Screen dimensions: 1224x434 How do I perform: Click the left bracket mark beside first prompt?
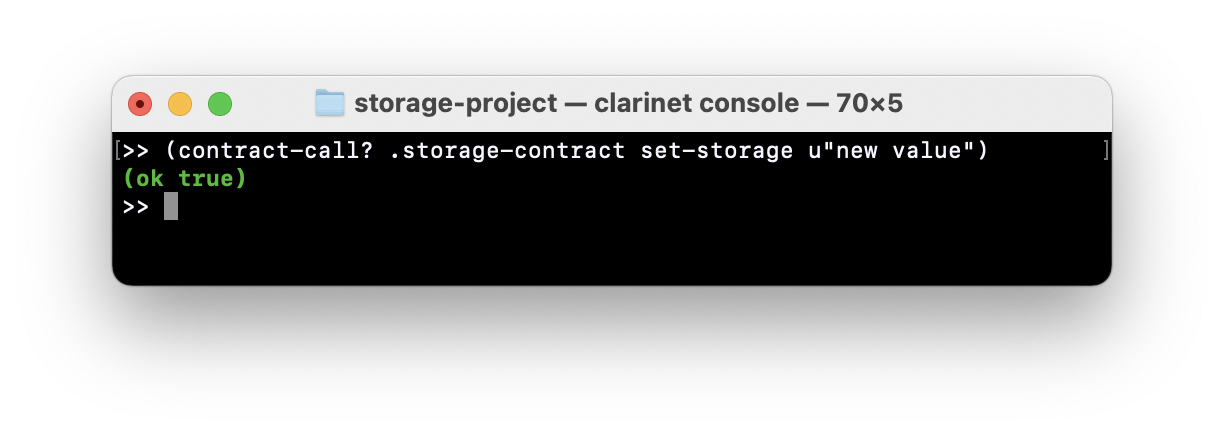[x=118, y=151]
